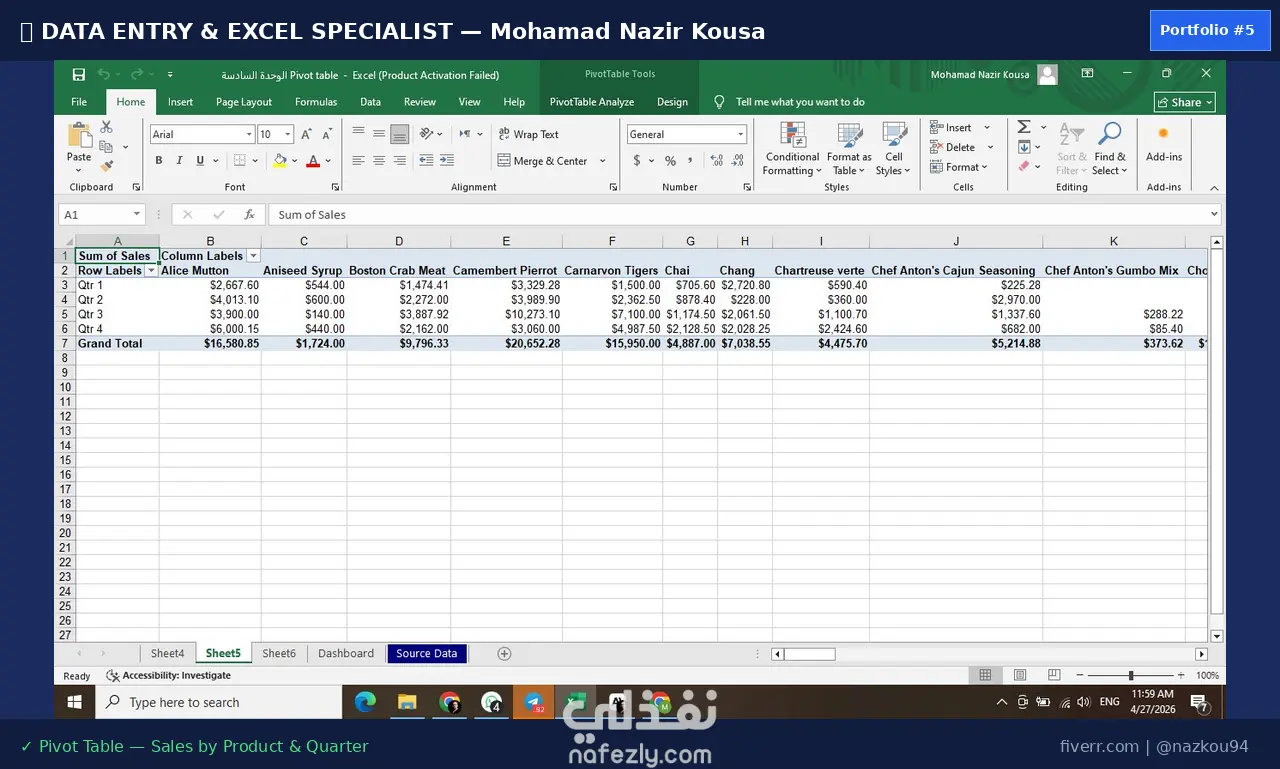Switch to Page Break Preview in status bar

[x=1054, y=675]
